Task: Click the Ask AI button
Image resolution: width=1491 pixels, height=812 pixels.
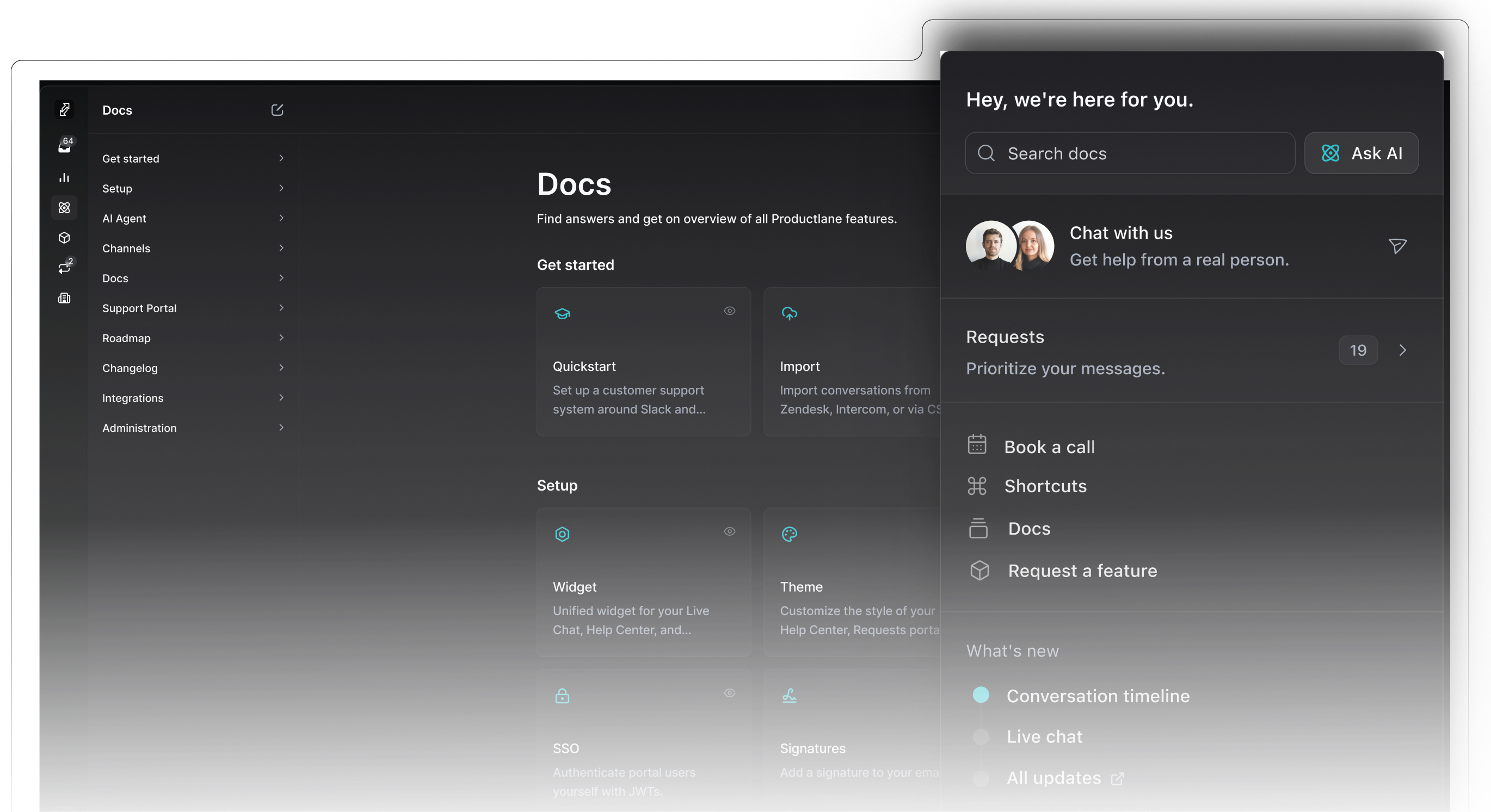Action: click(1361, 153)
